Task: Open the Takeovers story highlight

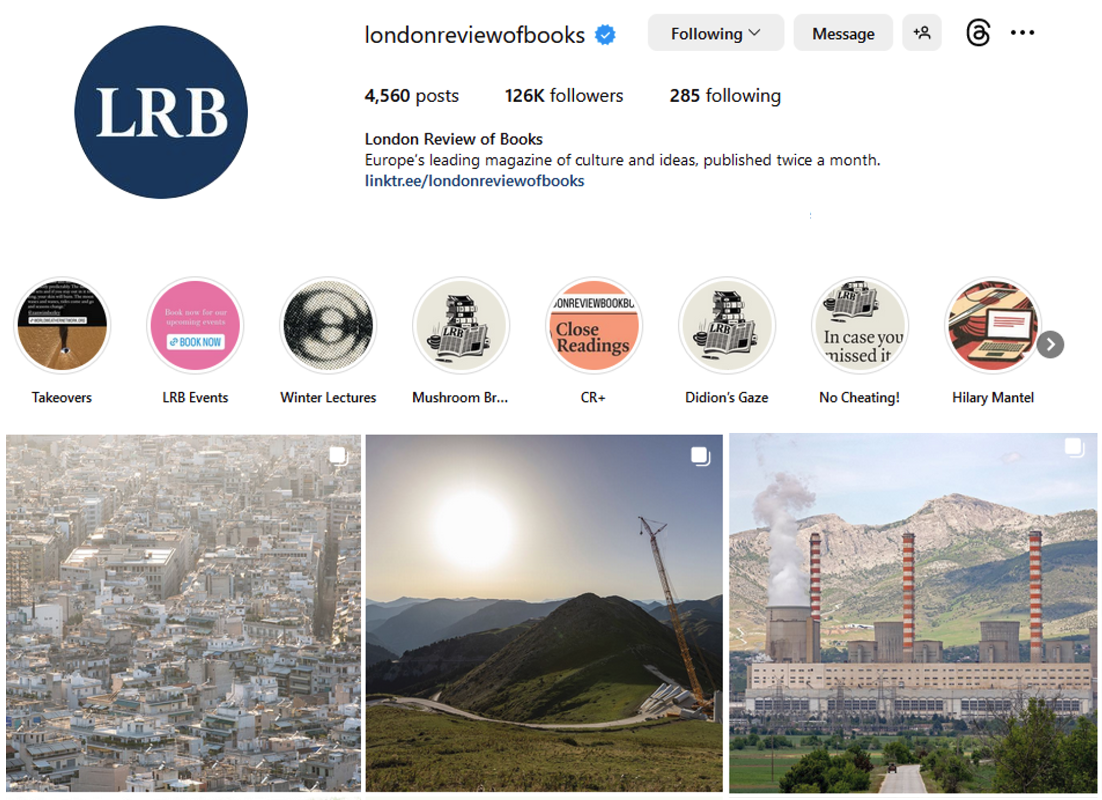Action: click(x=62, y=325)
